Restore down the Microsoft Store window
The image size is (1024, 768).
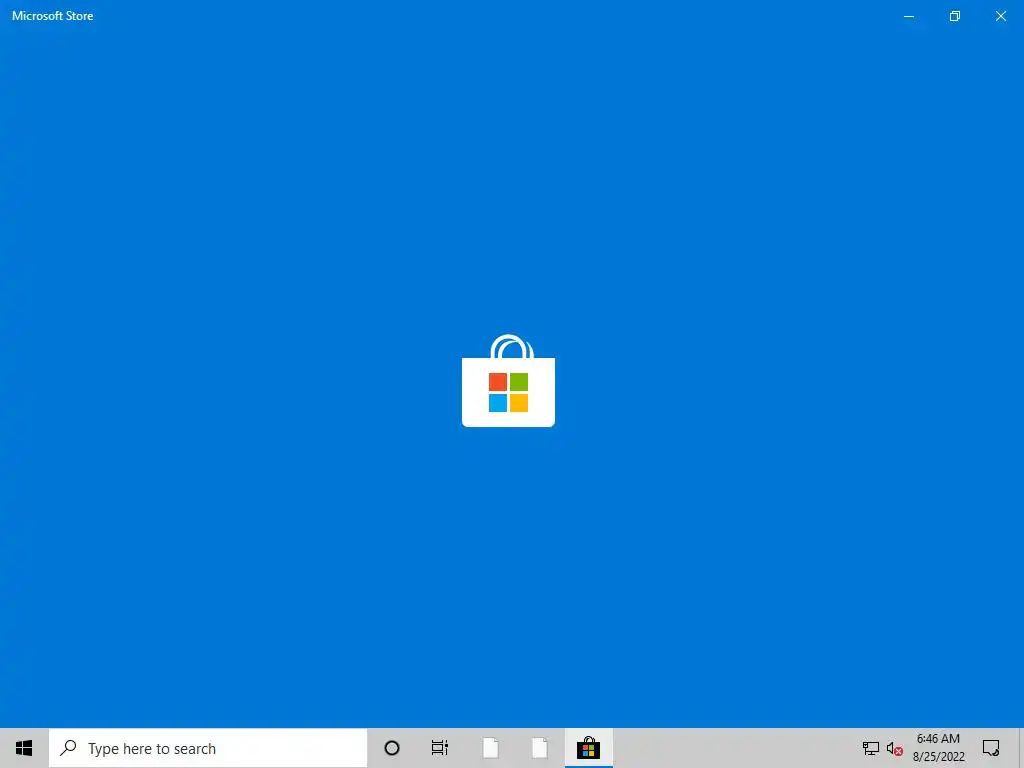[955, 16]
